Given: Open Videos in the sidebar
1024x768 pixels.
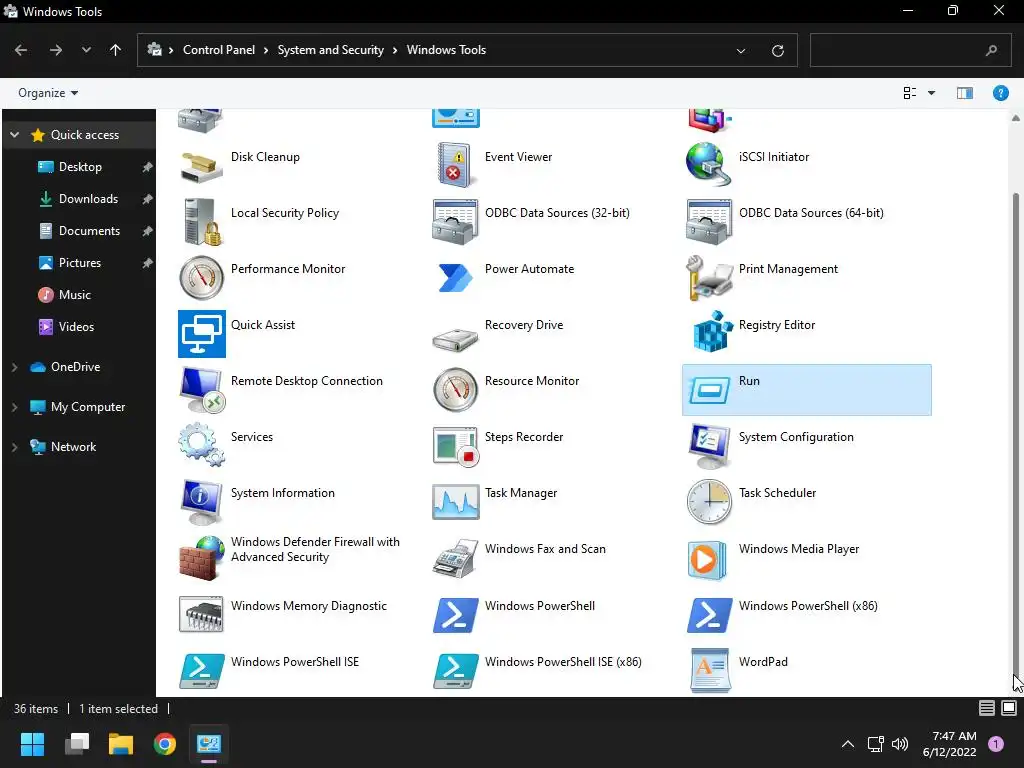Looking at the screenshot, I should (x=76, y=327).
